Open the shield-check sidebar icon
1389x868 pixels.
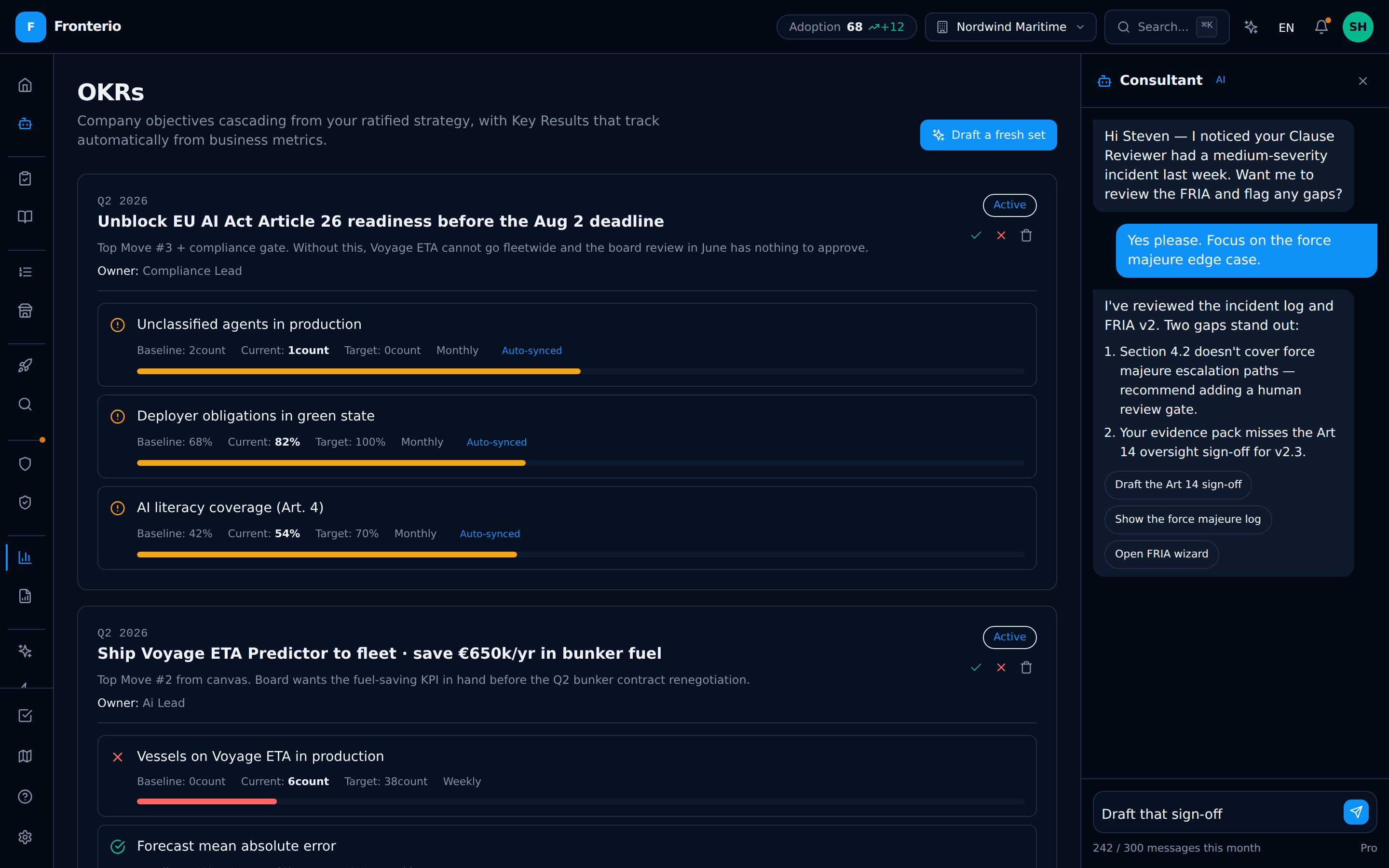[25, 502]
